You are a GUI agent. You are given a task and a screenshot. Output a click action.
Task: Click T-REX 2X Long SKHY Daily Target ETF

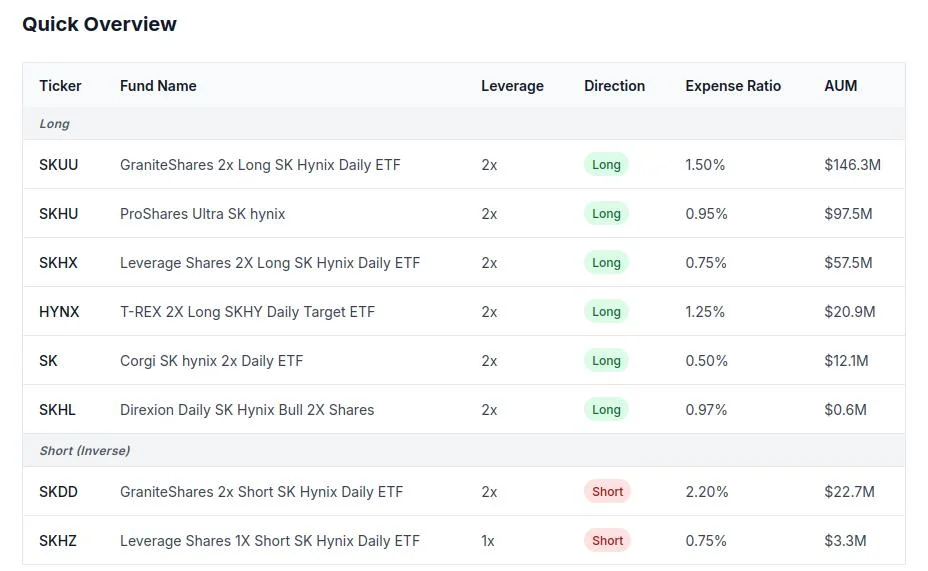tap(247, 312)
